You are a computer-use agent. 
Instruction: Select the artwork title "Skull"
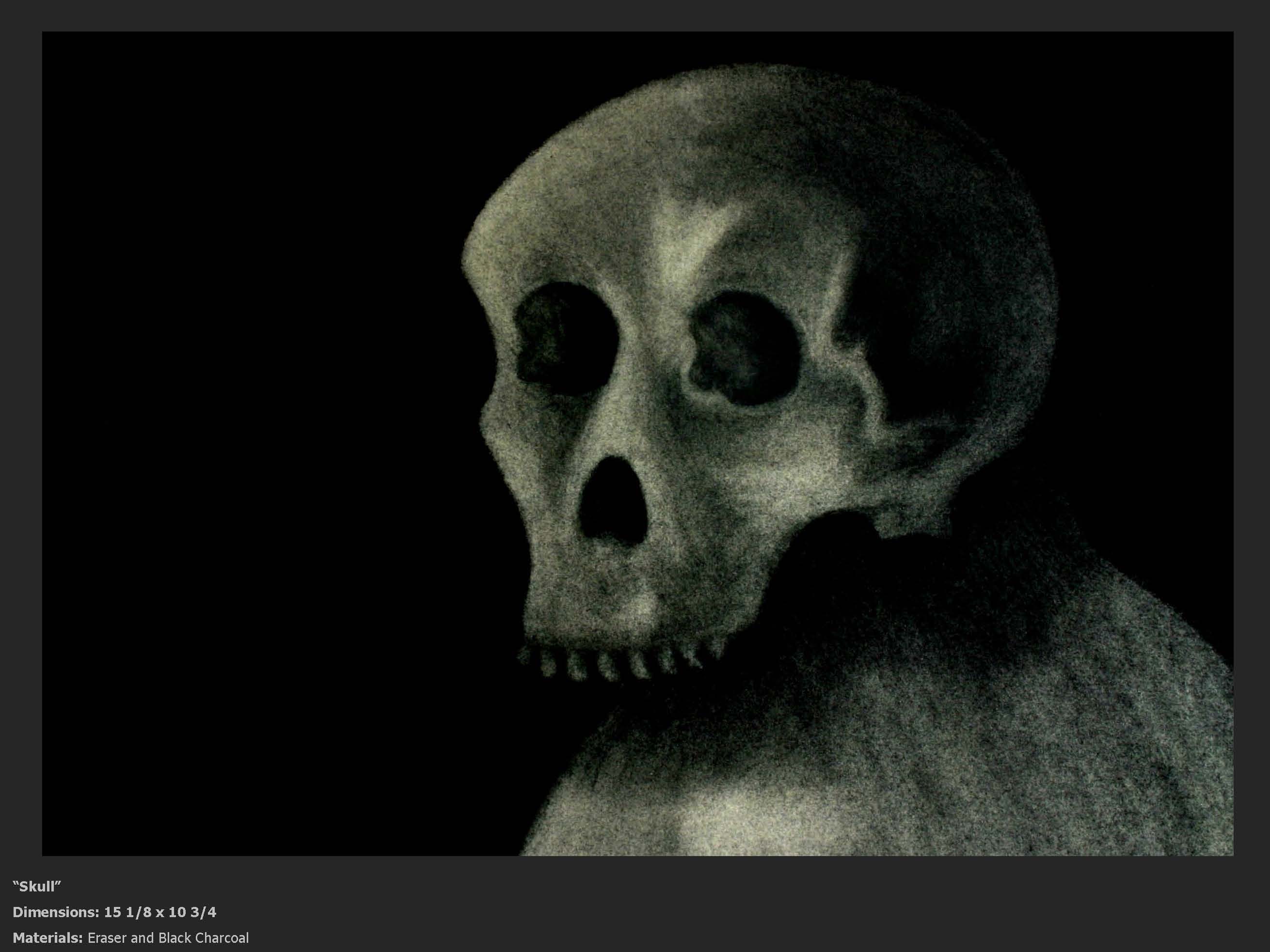pyautogui.click(x=37, y=887)
